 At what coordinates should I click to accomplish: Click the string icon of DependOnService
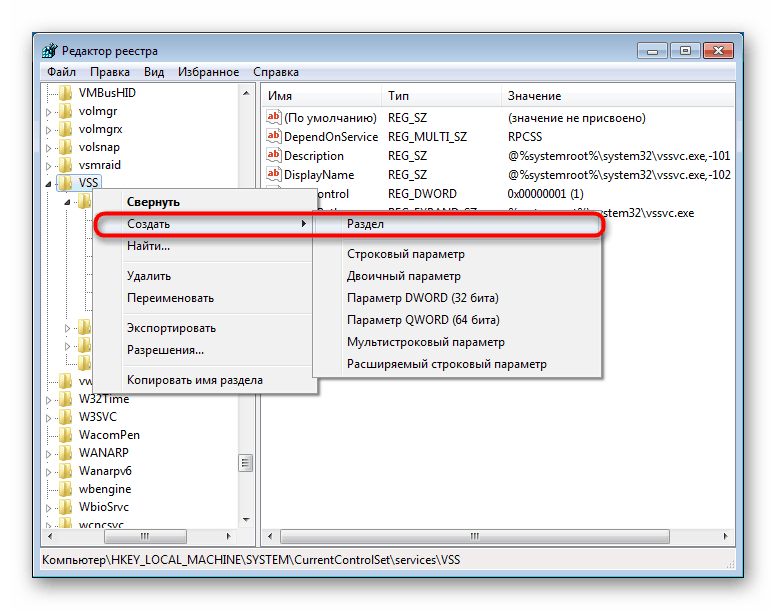pos(273,136)
